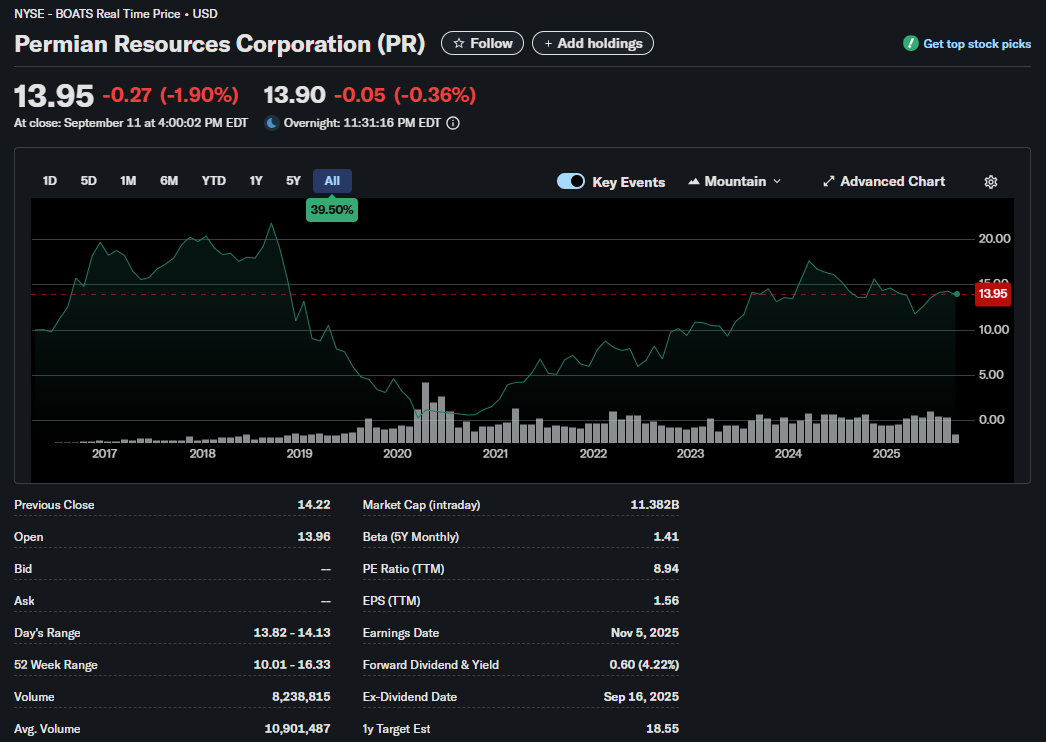Toggle the Key Events switch

pyautogui.click(x=571, y=181)
